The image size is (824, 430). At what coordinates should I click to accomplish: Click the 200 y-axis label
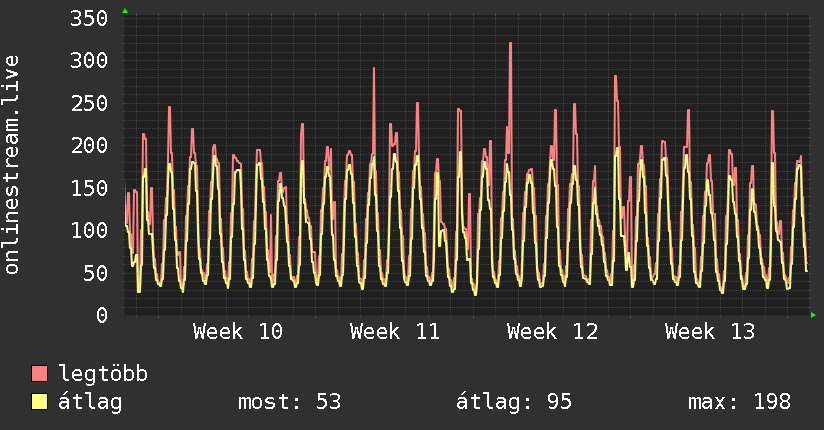[x=89, y=146]
